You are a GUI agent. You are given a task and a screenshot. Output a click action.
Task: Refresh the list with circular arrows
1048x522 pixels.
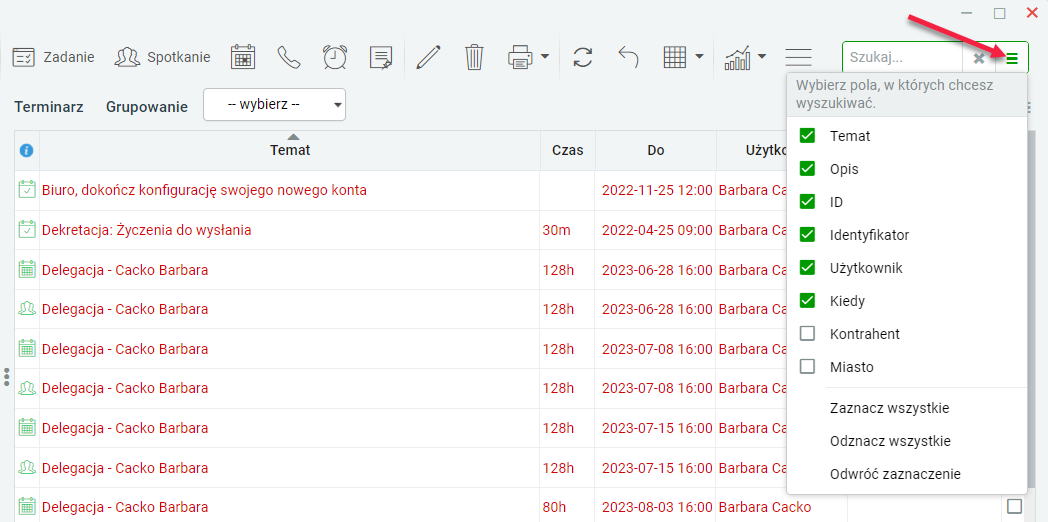point(583,57)
